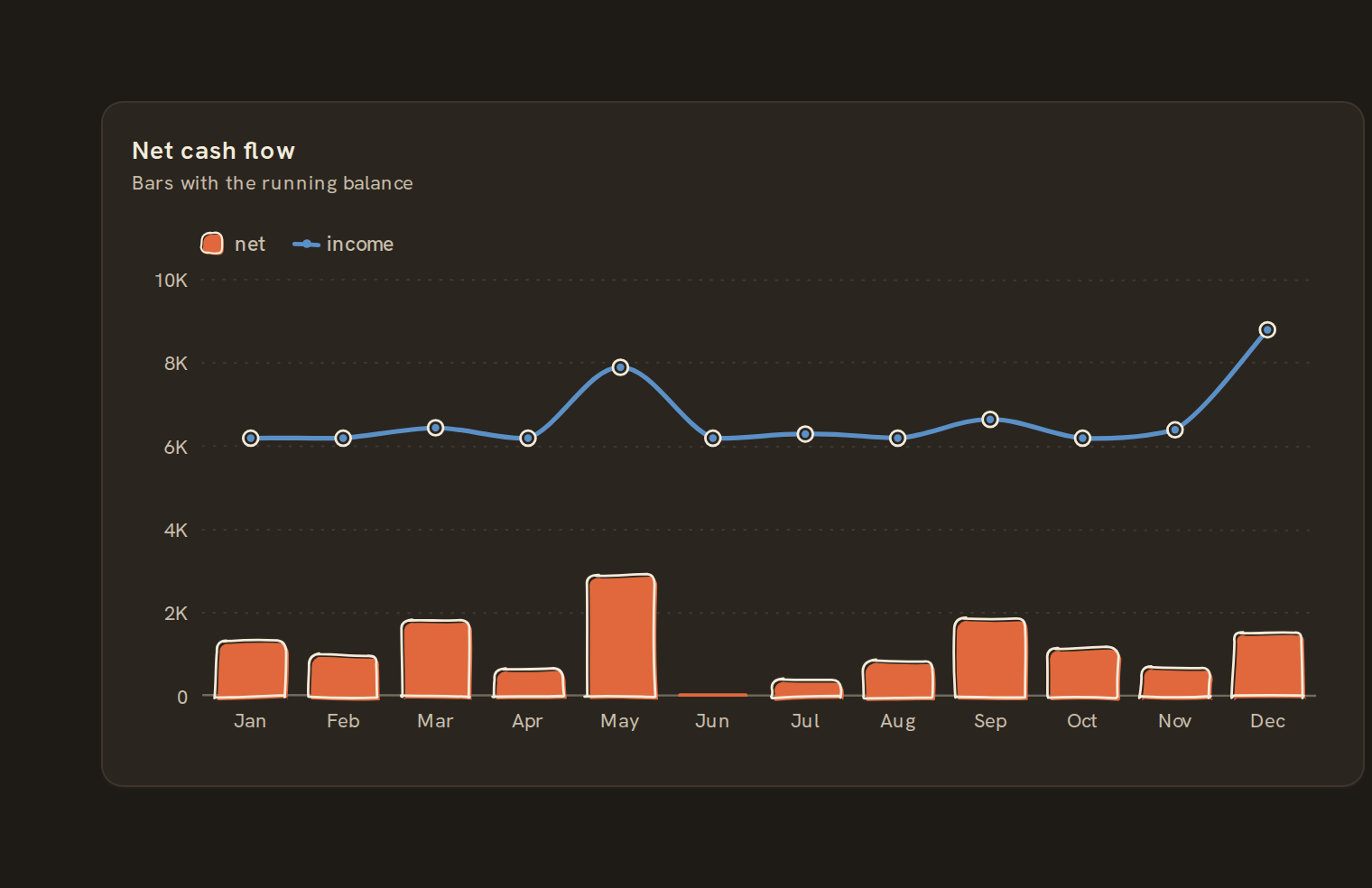This screenshot has height=888, width=1372.
Task: Select the thin June net bar
Action: click(713, 695)
